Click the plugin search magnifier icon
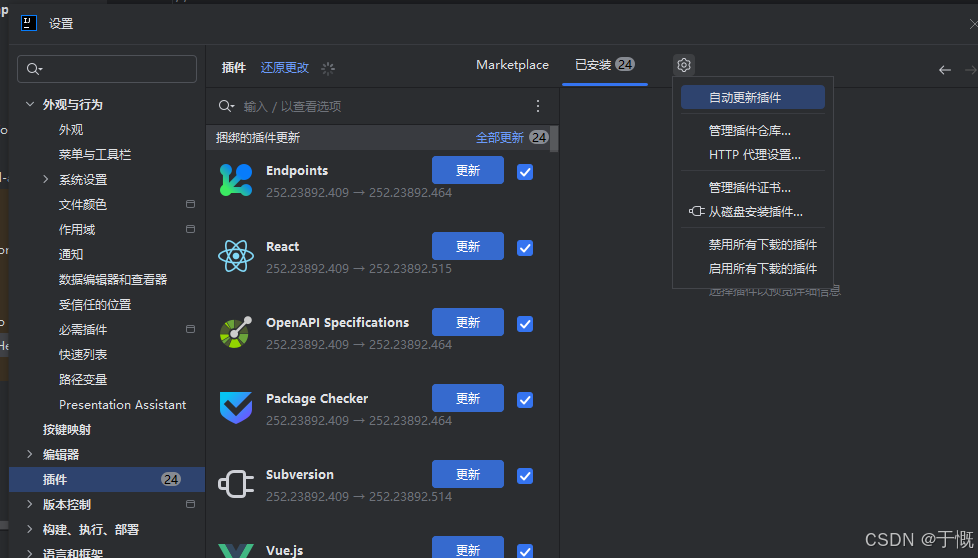This screenshot has width=978, height=558. [x=226, y=107]
